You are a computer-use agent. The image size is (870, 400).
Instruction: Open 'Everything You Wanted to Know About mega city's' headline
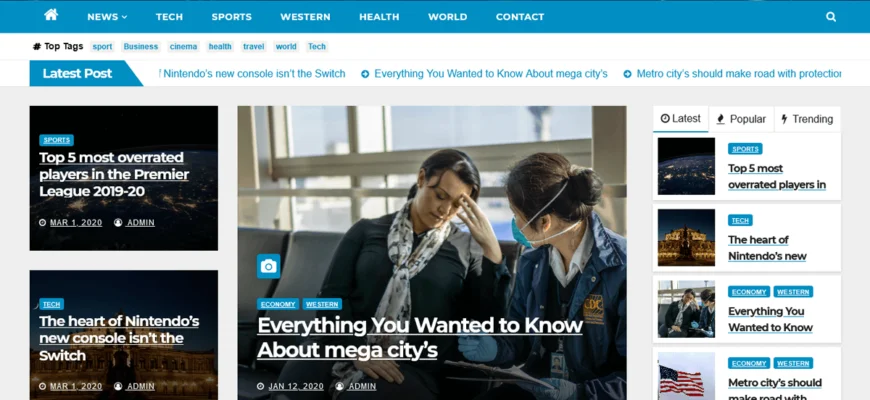pyautogui.click(x=420, y=337)
